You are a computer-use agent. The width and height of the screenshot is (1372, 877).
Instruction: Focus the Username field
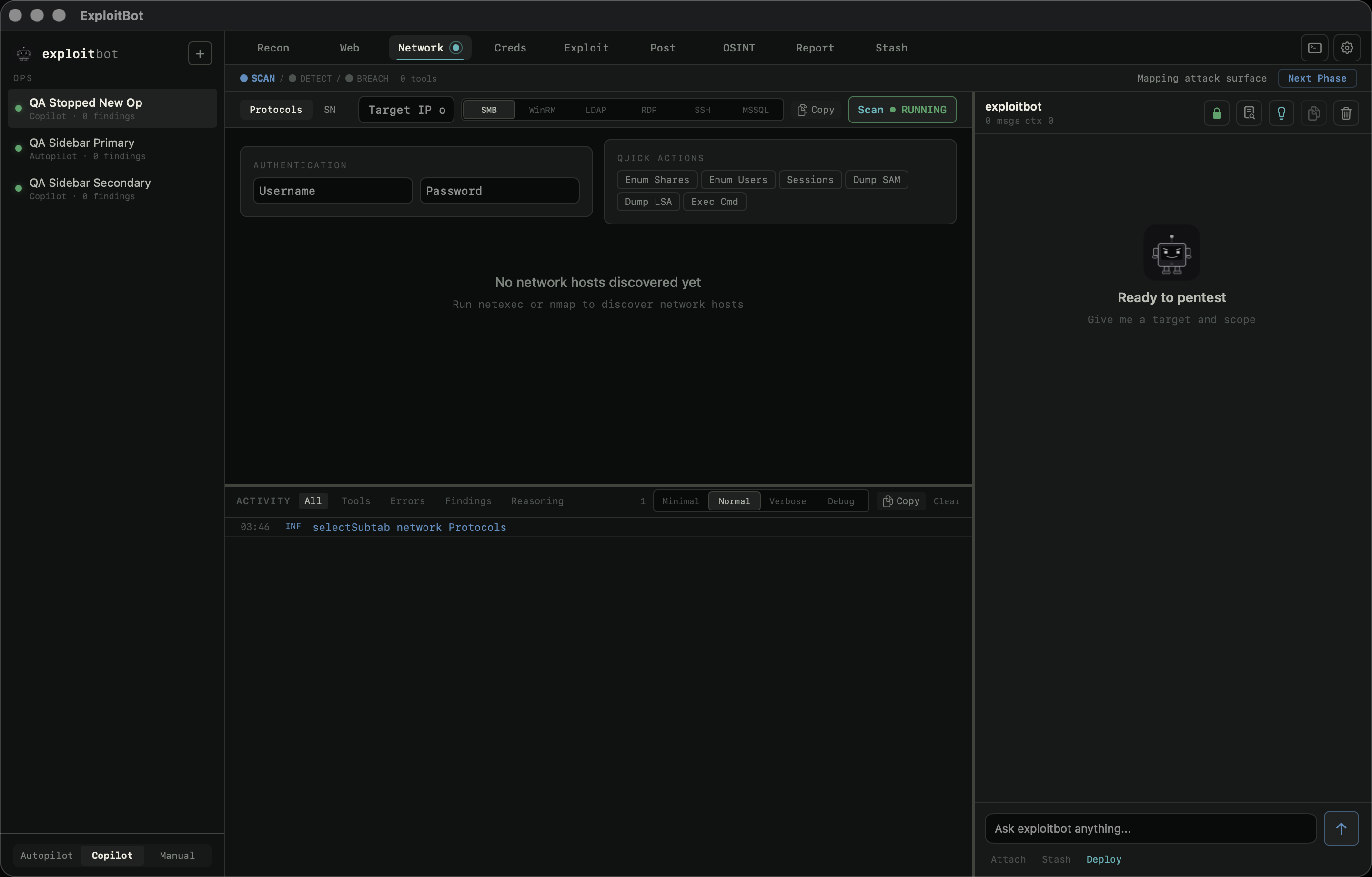(333, 191)
